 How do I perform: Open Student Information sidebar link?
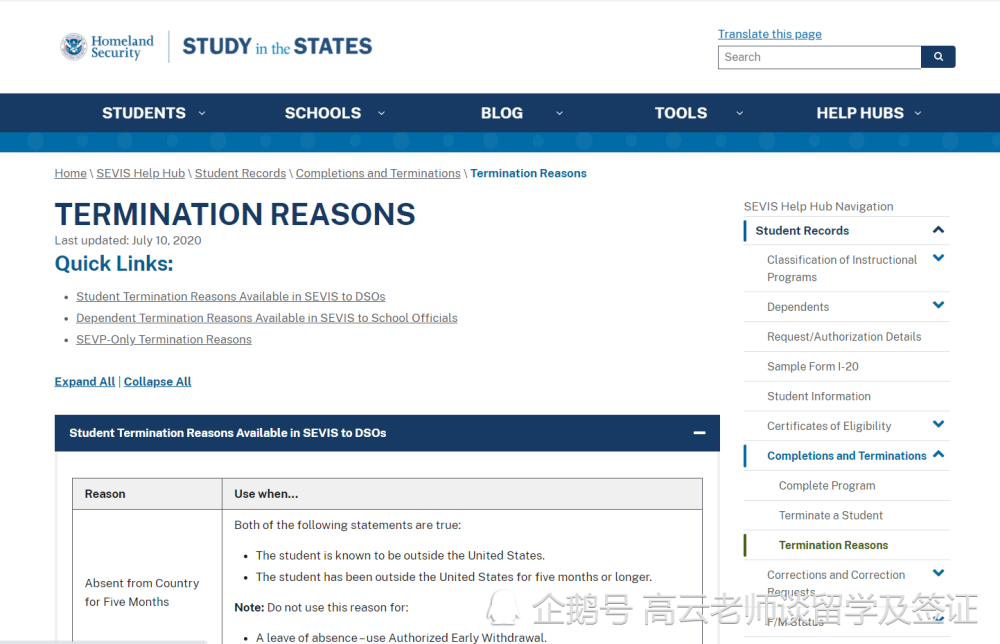point(818,397)
